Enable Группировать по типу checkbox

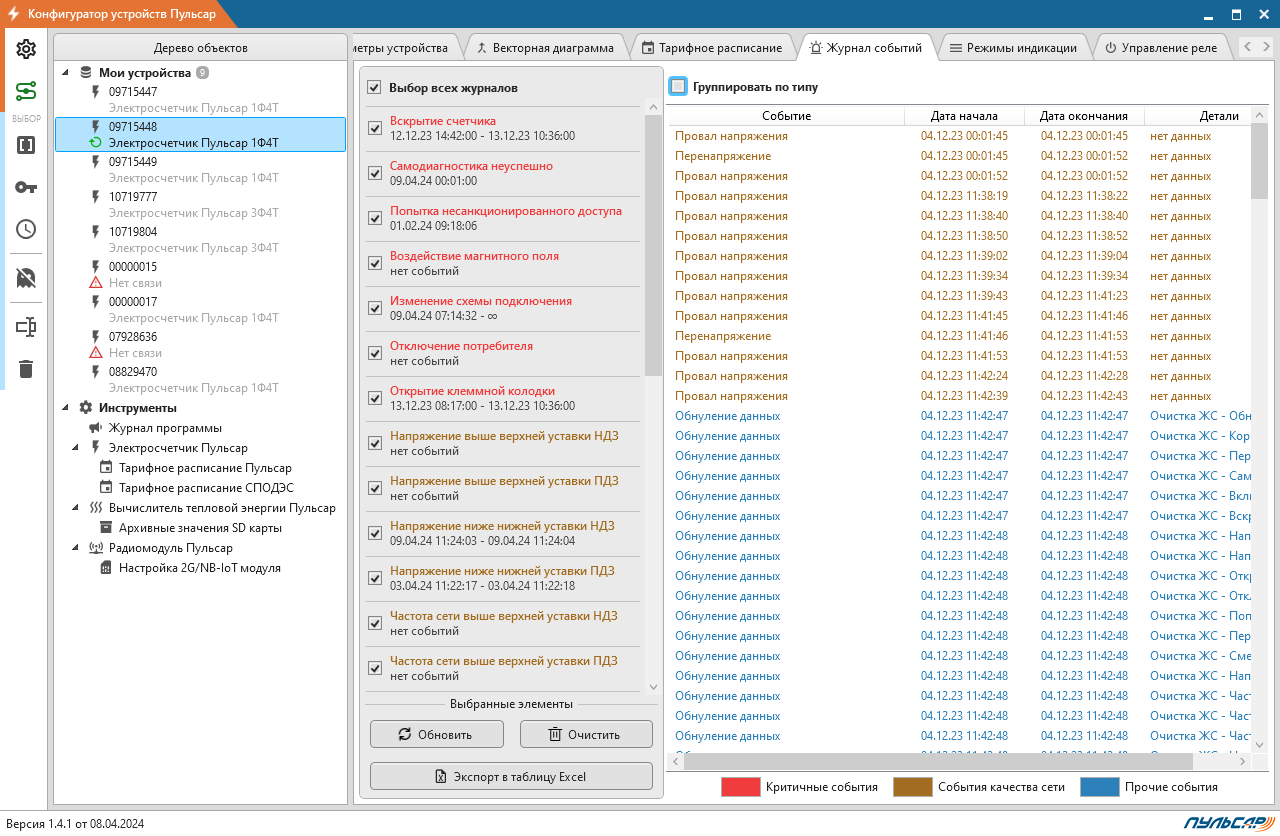click(x=679, y=87)
